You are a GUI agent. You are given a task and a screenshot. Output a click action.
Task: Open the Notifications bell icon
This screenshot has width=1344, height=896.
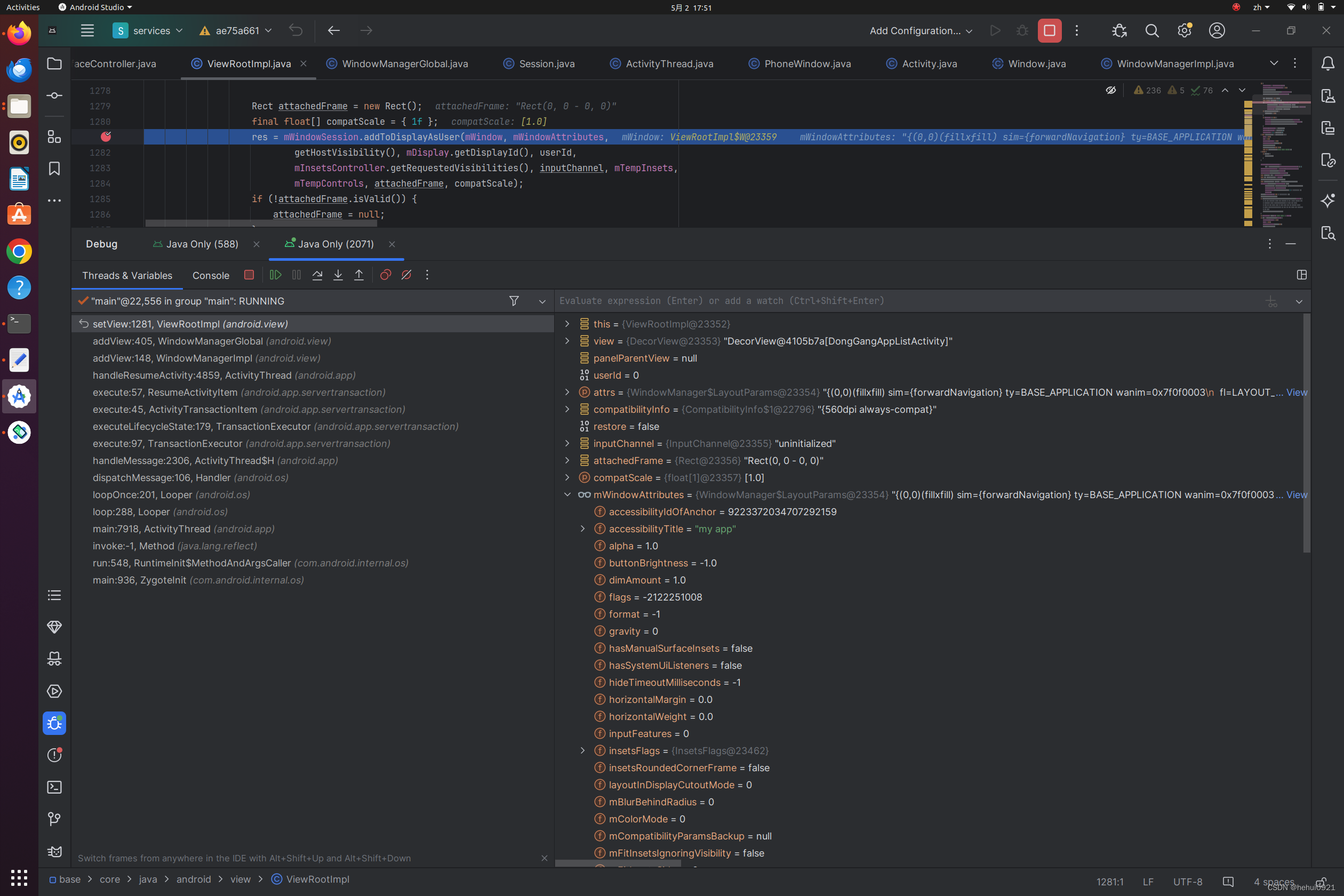tap(1328, 63)
